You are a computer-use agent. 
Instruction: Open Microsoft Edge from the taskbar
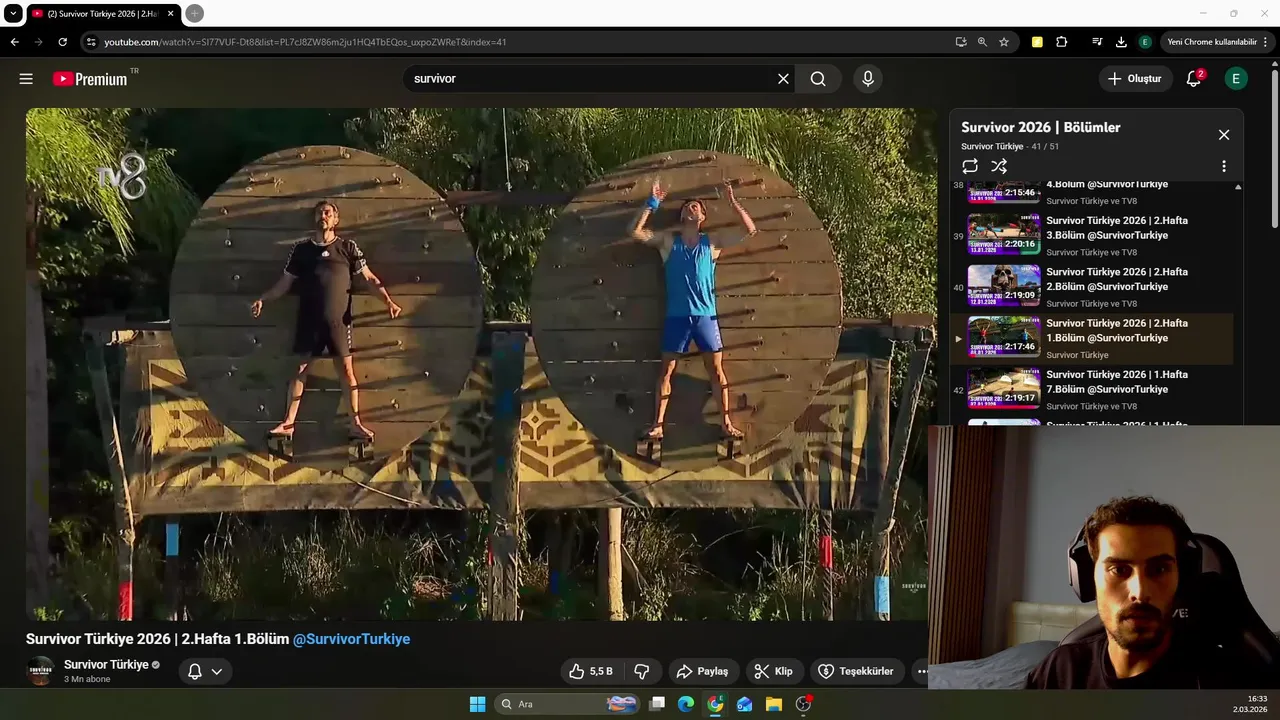[686, 704]
